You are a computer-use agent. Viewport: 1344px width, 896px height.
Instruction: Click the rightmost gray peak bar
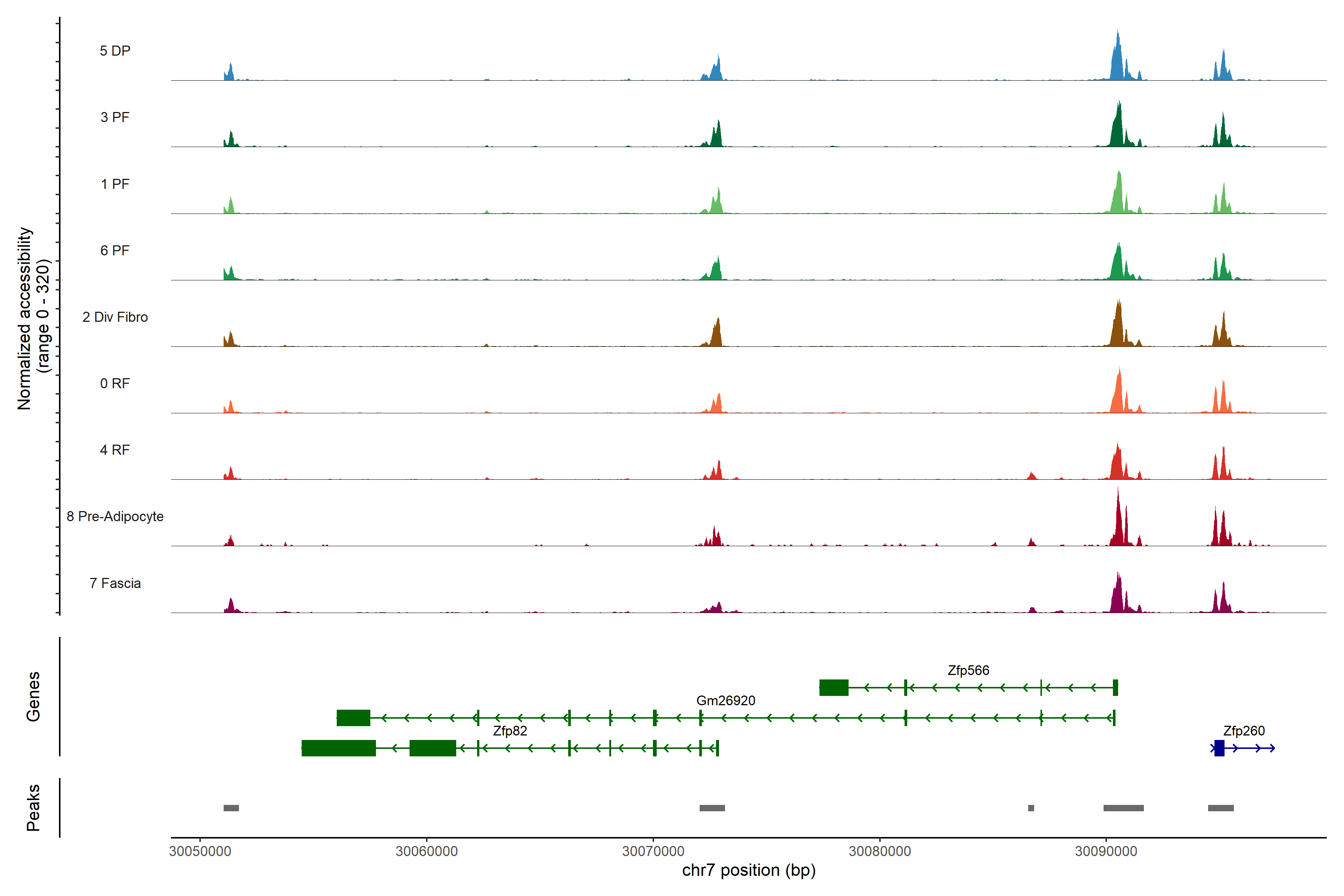point(1220,808)
